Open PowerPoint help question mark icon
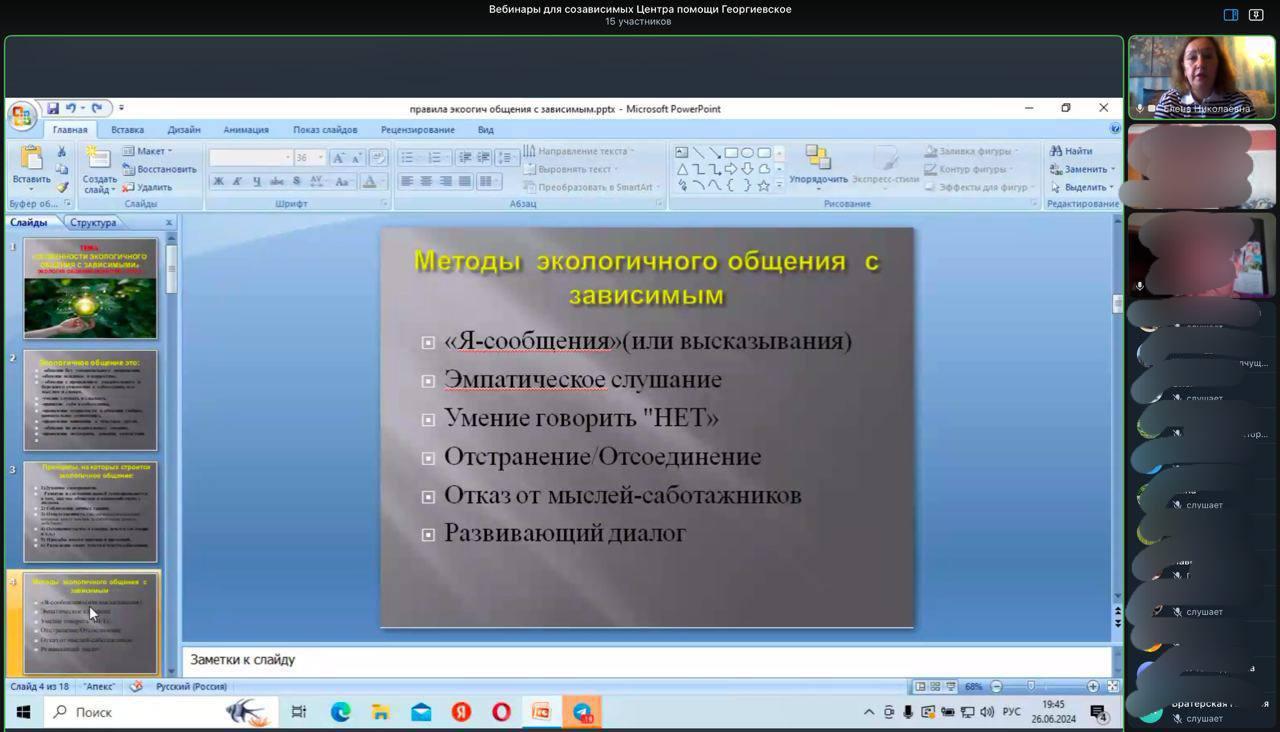 [x=1115, y=129]
